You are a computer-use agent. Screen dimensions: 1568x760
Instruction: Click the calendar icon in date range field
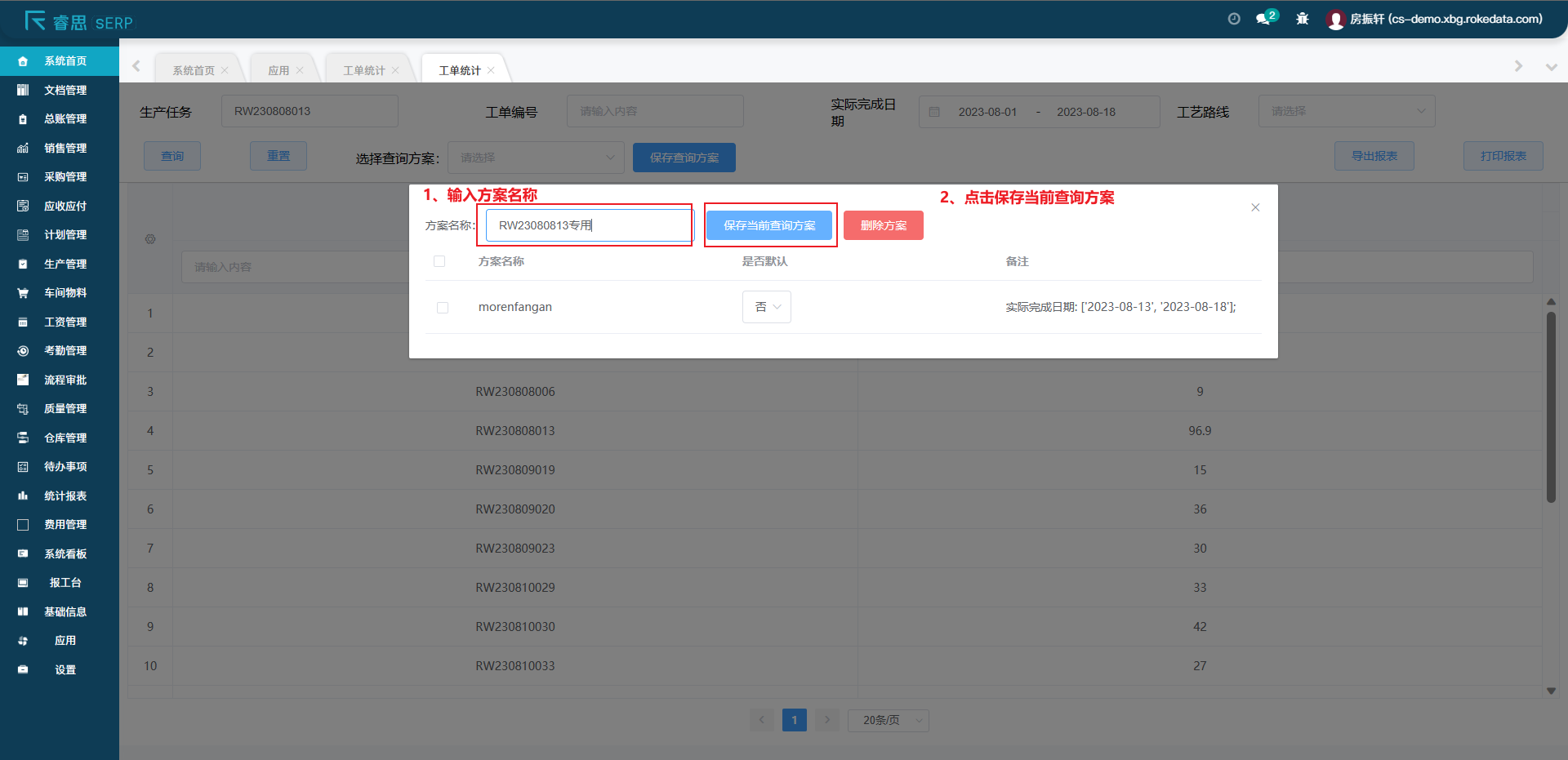pyautogui.click(x=934, y=112)
